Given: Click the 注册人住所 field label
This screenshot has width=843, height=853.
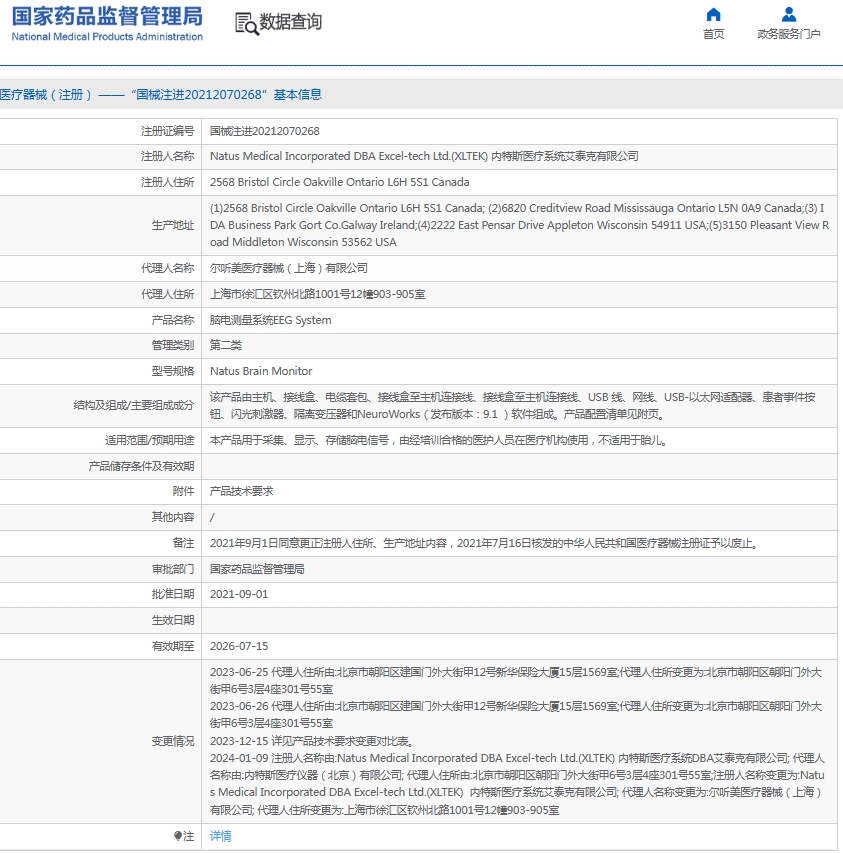Looking at the screenshot, I should (168, 182).
